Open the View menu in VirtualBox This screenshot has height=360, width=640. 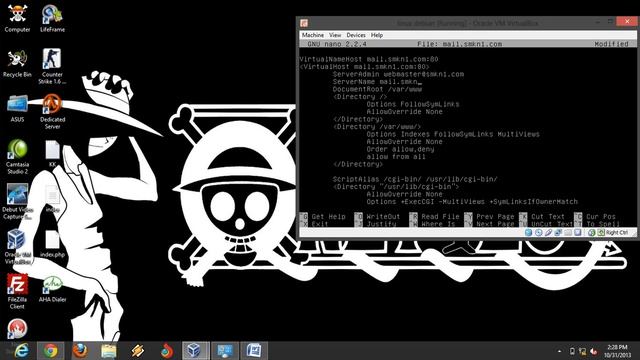[x=335, y=35]
